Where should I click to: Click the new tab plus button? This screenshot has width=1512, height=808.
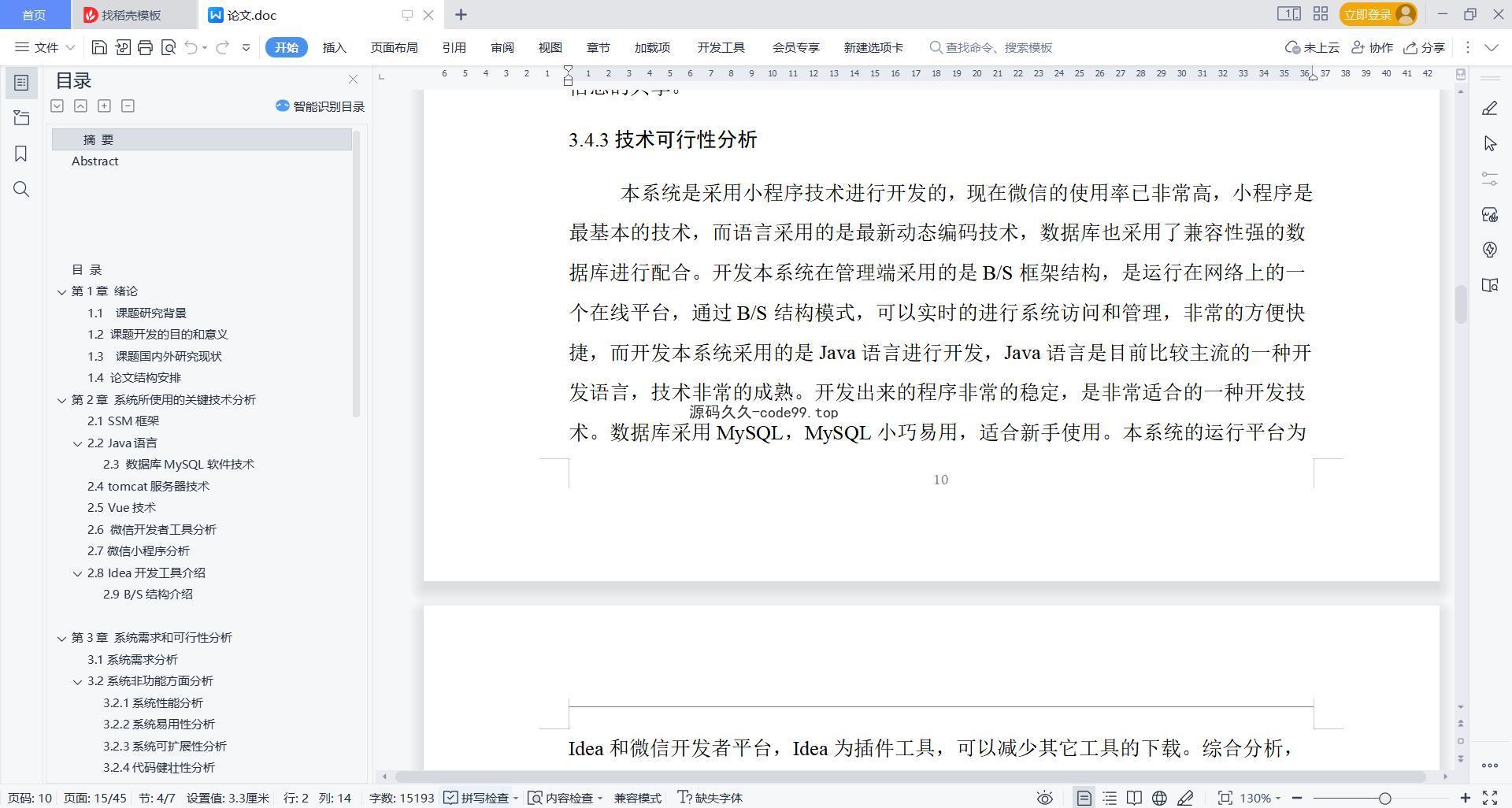461,15
